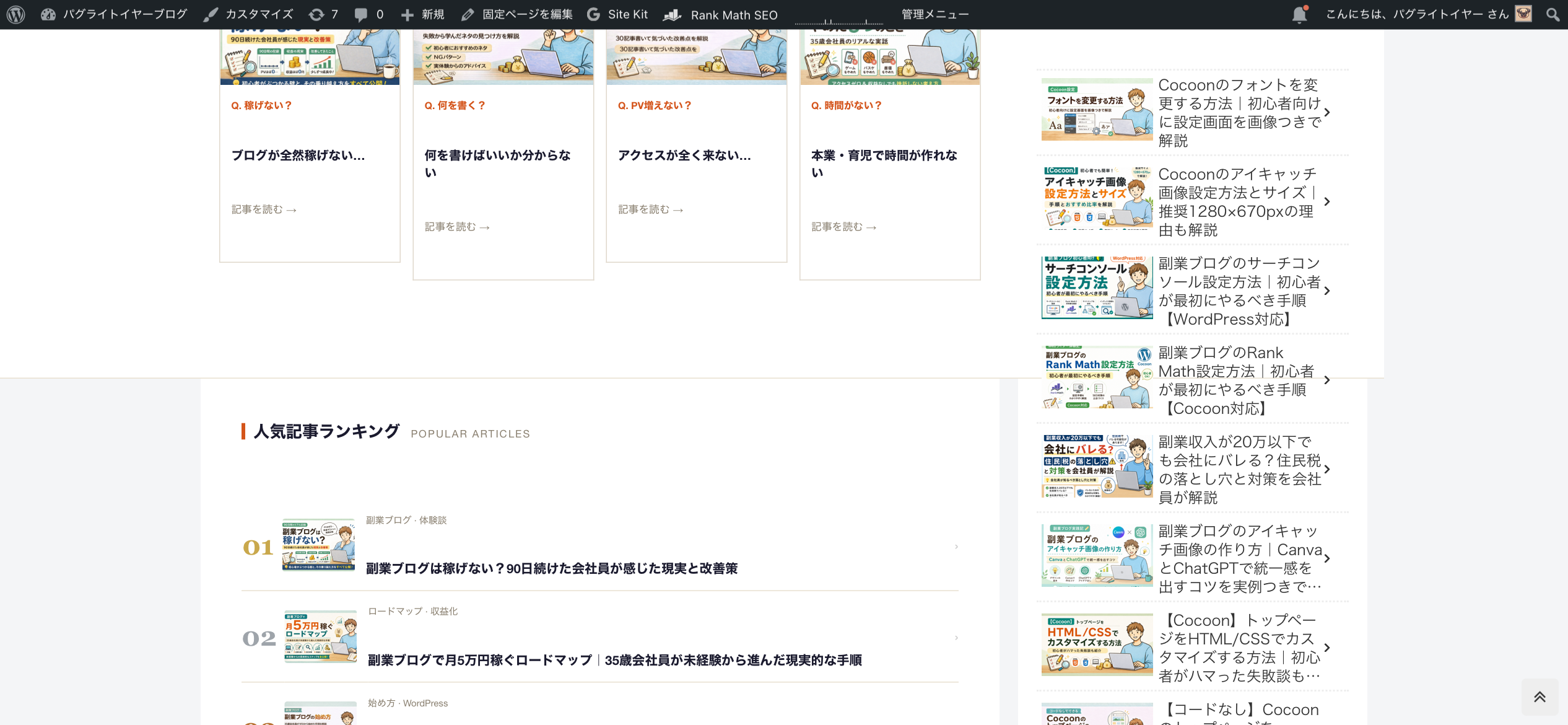Click the 管理メニュー admin bar item
The height and width of the screenshot is (725, 1568).
click(934, 14)
